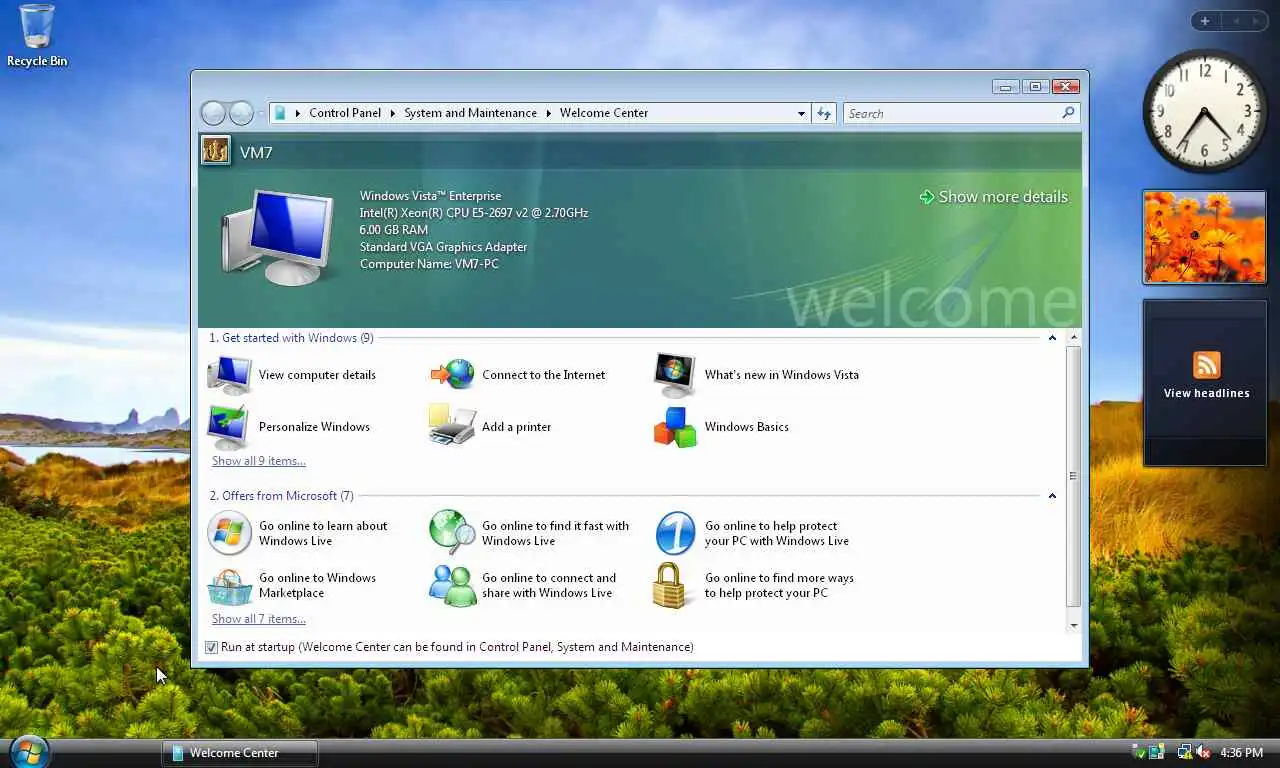
Task: Click Show more details link
Action: pos(993,197)
